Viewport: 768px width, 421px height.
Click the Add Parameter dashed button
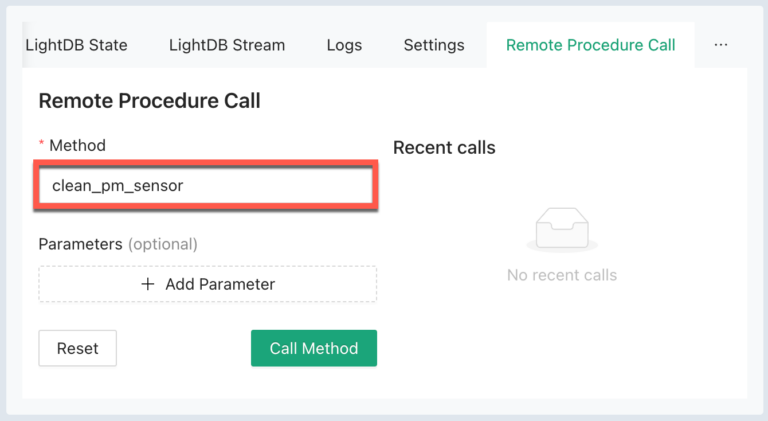(x=208, y=284)
